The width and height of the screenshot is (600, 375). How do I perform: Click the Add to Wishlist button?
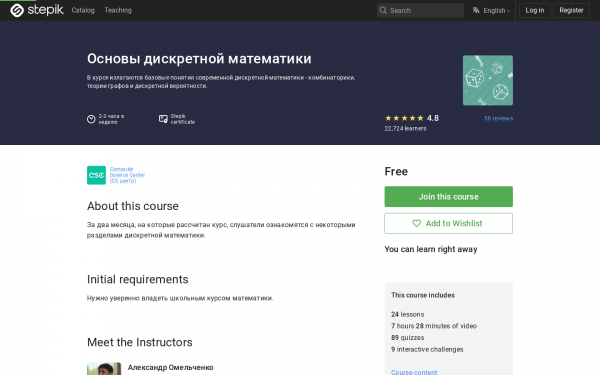point(448,223)
